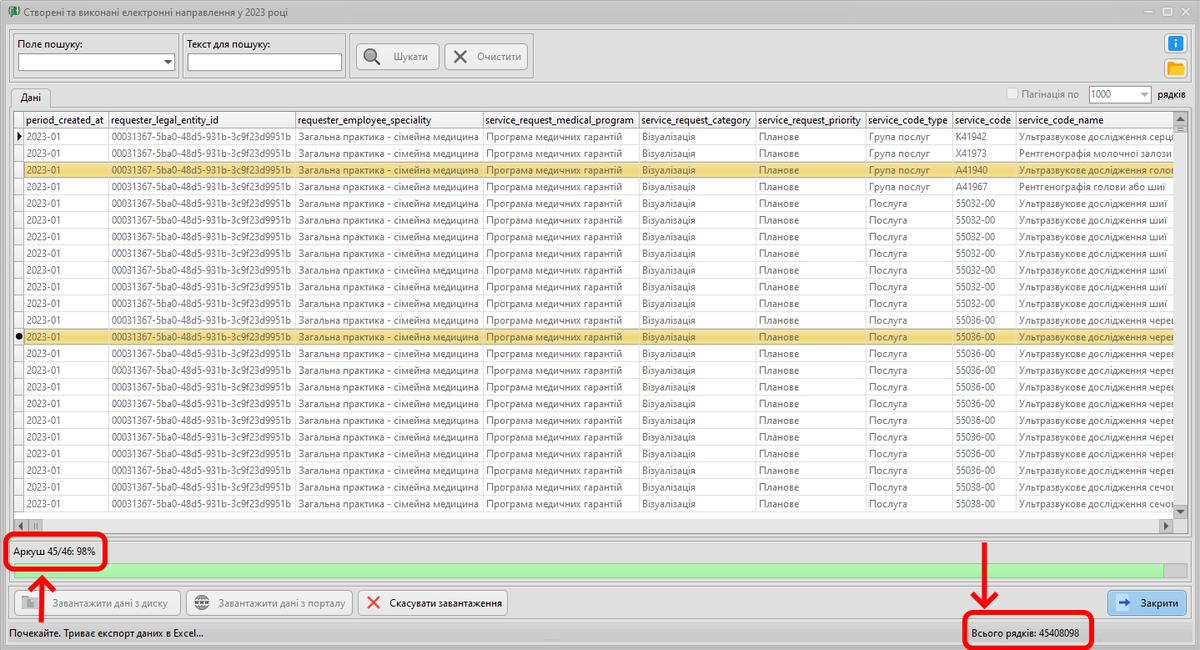The height and width of the screenshot is (650, 1200).
Task: Select the Дані tab
Action: (x=30, y=97)
